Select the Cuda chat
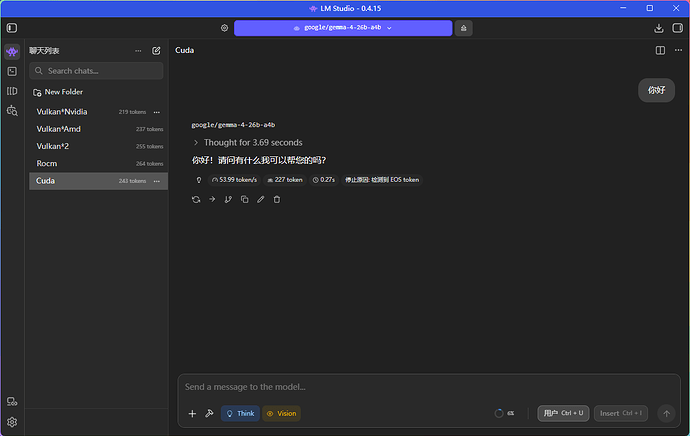The width and height of the screenshot is (690, 436). pos(98,181)
